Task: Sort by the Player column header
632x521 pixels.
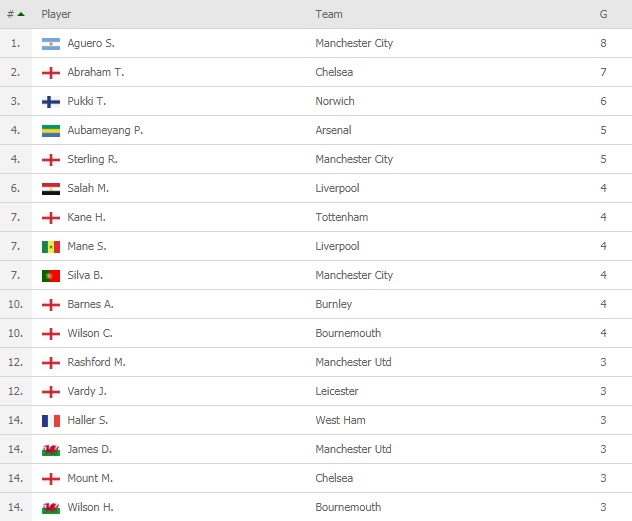Action: pyautogui.click(x=56, y=14)
